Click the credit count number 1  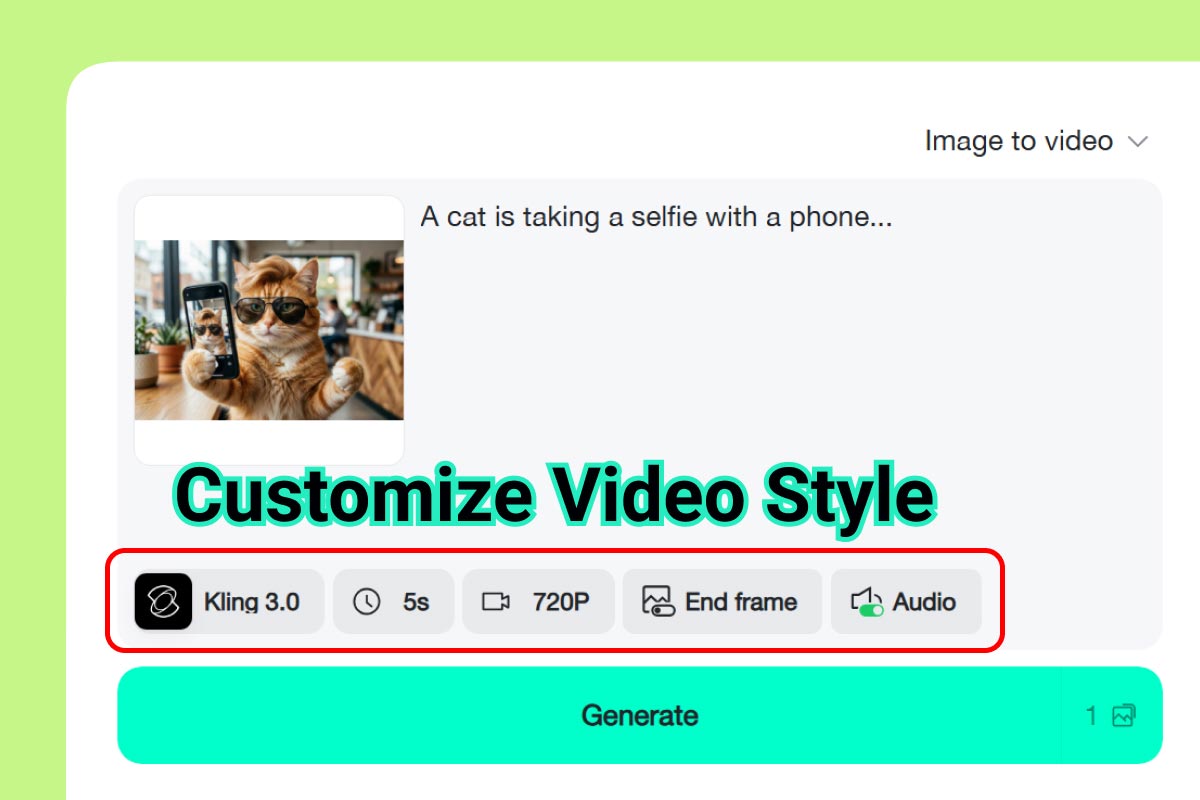pos(1091,716)
